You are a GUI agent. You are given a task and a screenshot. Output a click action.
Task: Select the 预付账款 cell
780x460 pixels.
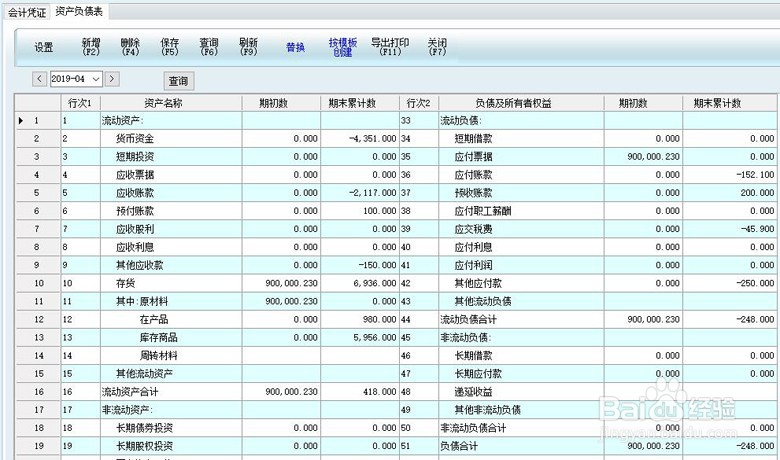(171, 211)
